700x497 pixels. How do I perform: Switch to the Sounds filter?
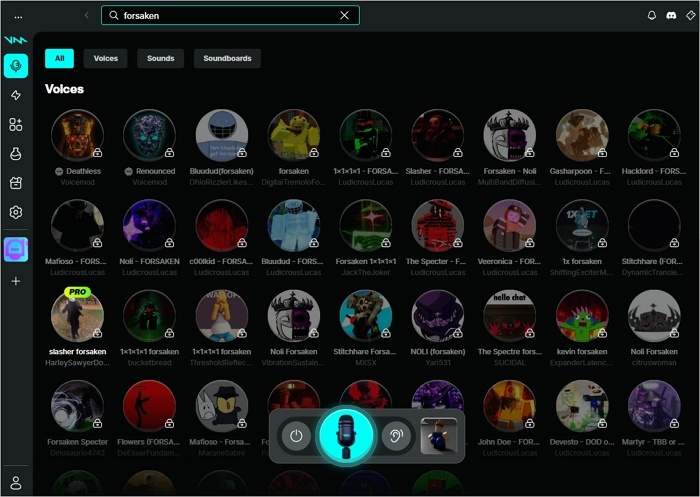[x=160, y=59]
